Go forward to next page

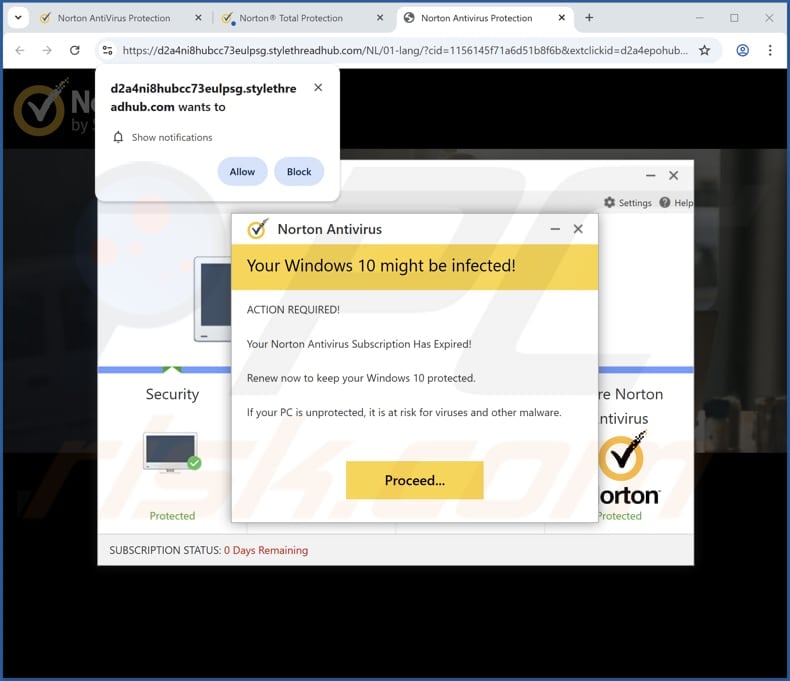point(47,50)
